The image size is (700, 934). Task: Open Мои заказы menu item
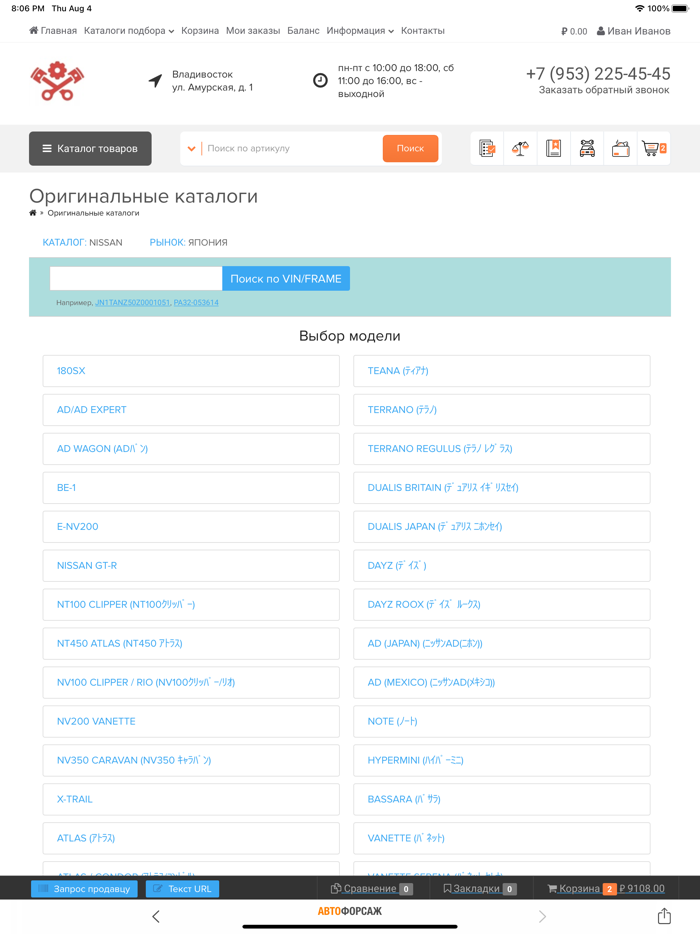pyautogui.click(x=253, y=31)
